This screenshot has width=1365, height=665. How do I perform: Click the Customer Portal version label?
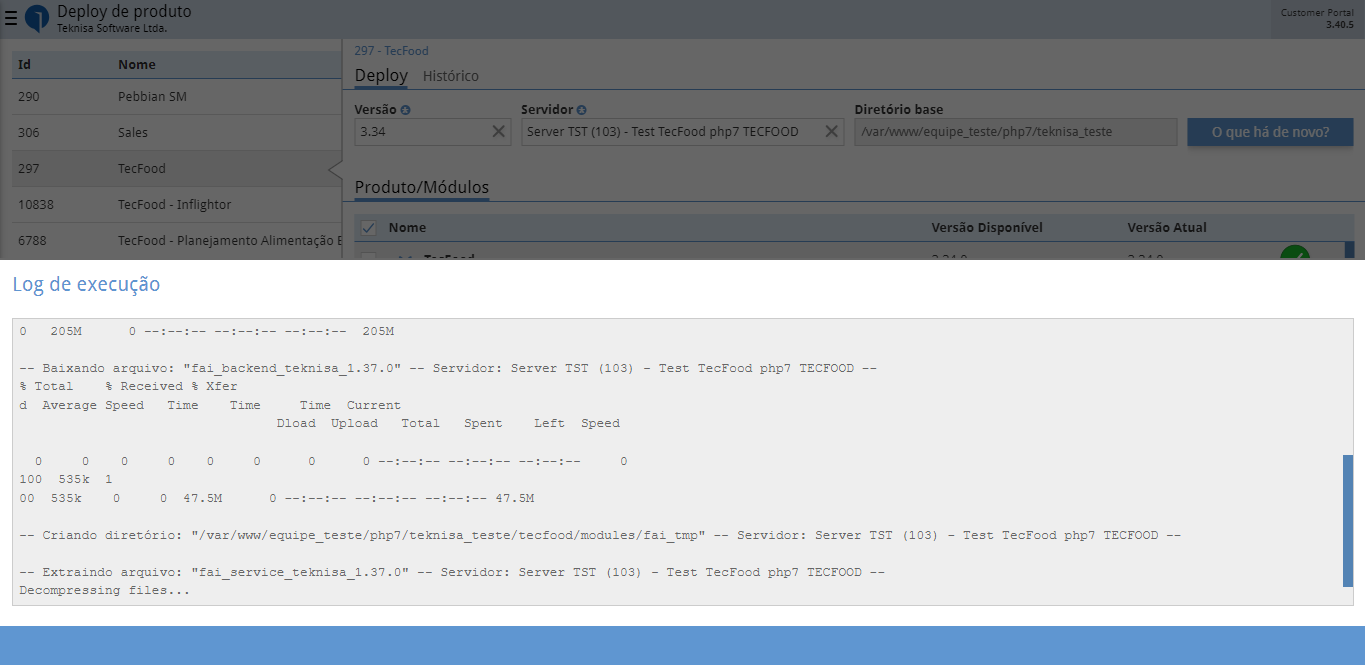pyautogui.click(x=1317, y=18)
